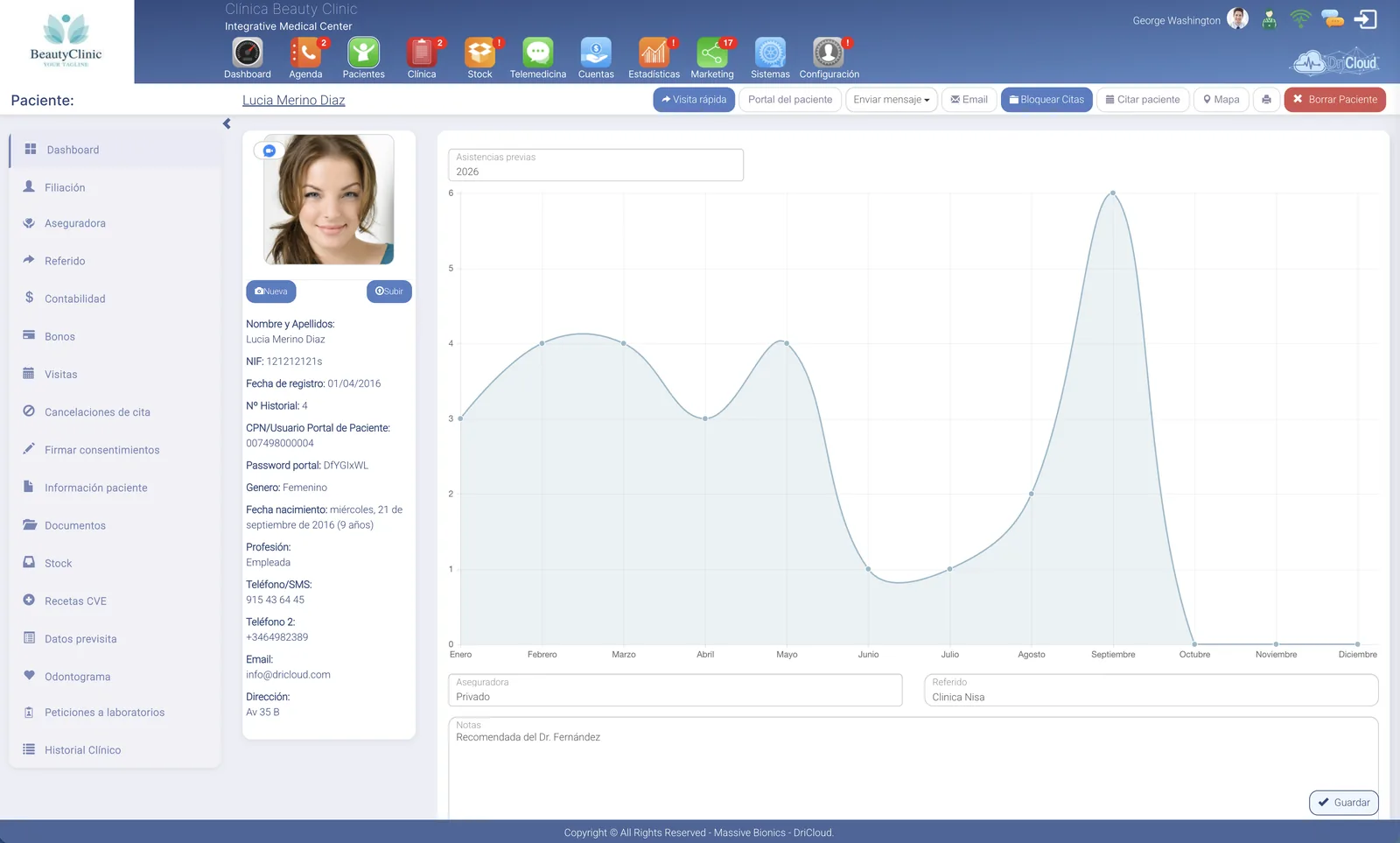Open the Asistencias previas year selector

pos(596,165)
